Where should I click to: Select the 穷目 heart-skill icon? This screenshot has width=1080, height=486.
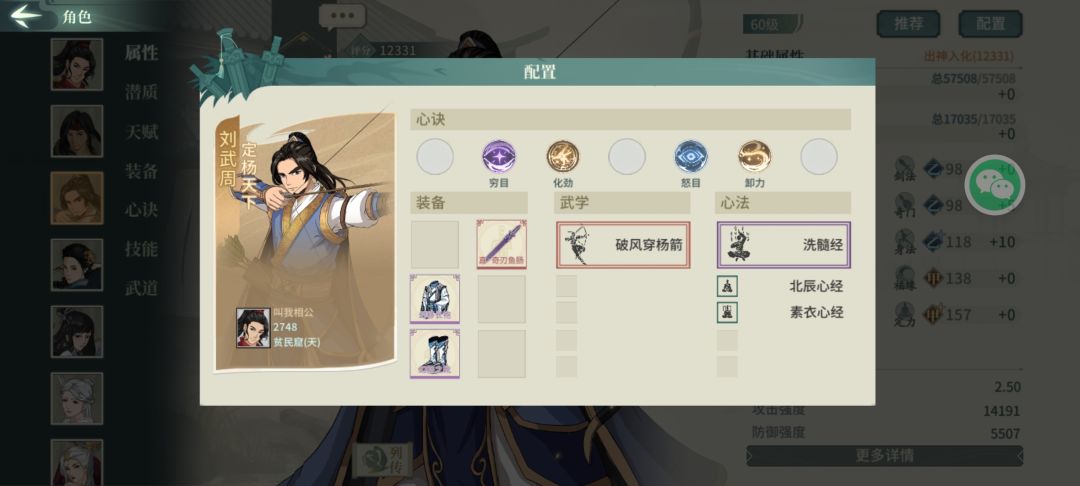pyautogui.click(x=499, y=156)
